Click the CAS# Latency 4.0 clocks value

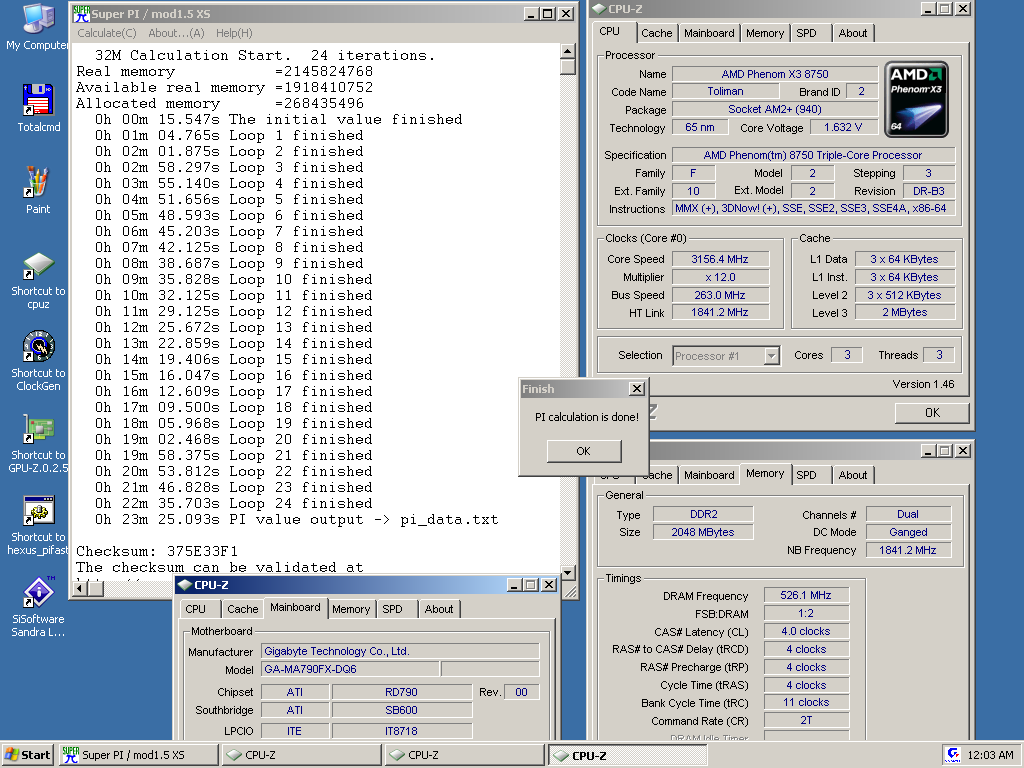click(x=806, y=632)
